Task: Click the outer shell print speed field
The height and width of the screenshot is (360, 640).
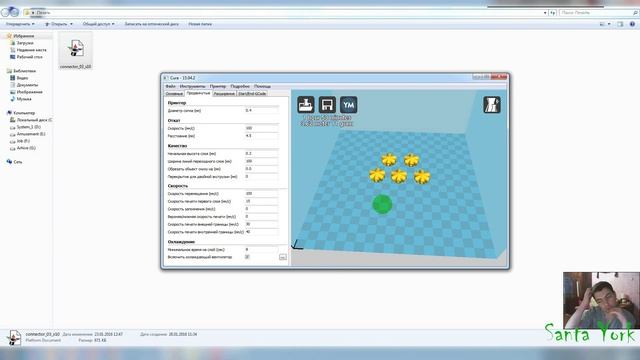Action: (262, 224)
